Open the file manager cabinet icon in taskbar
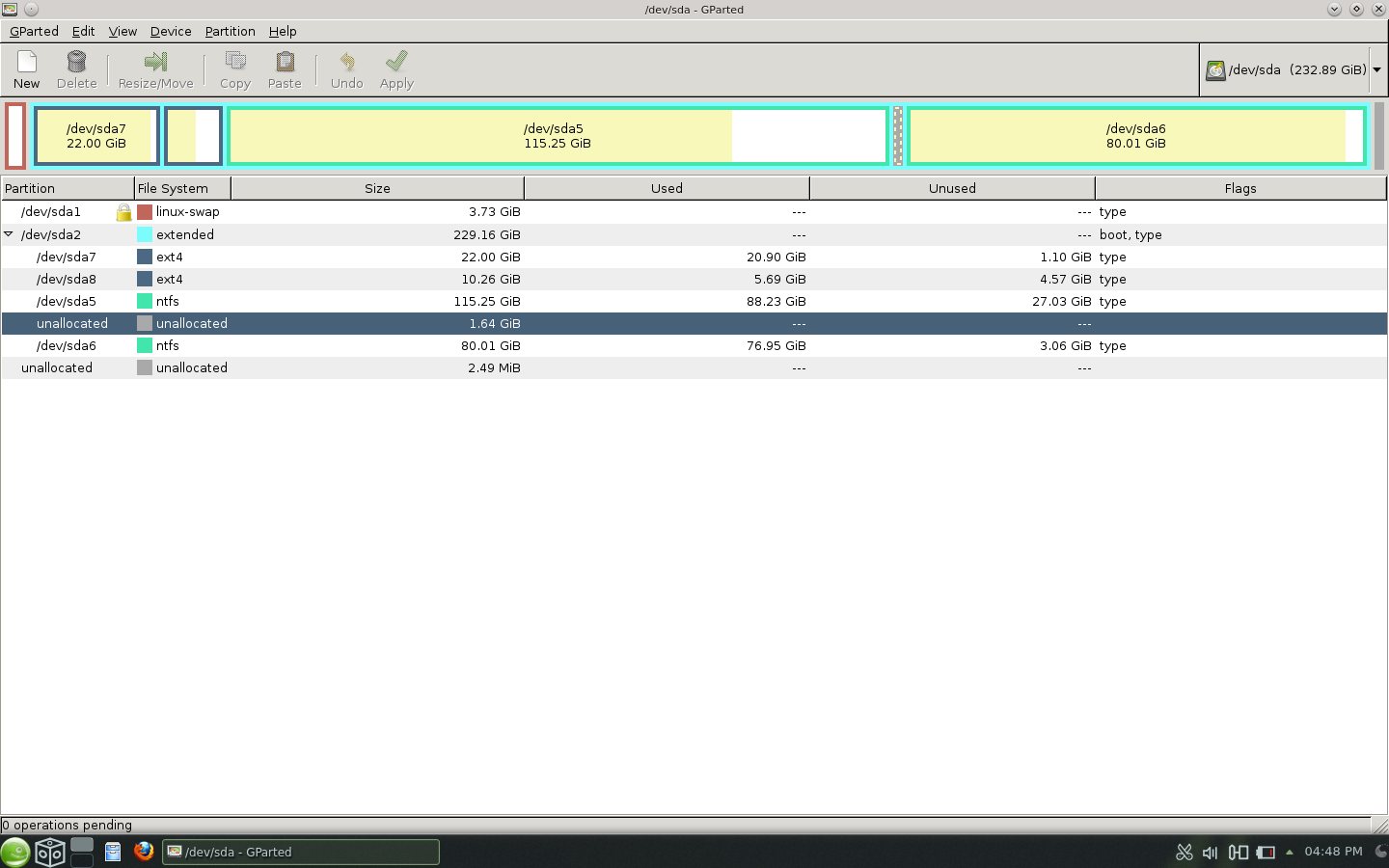 pos(113,852)
